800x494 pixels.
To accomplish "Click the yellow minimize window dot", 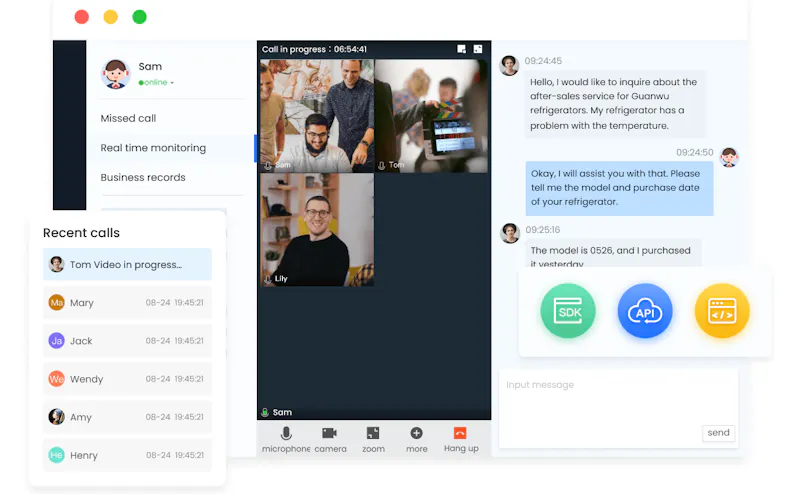I will point(111,17).
